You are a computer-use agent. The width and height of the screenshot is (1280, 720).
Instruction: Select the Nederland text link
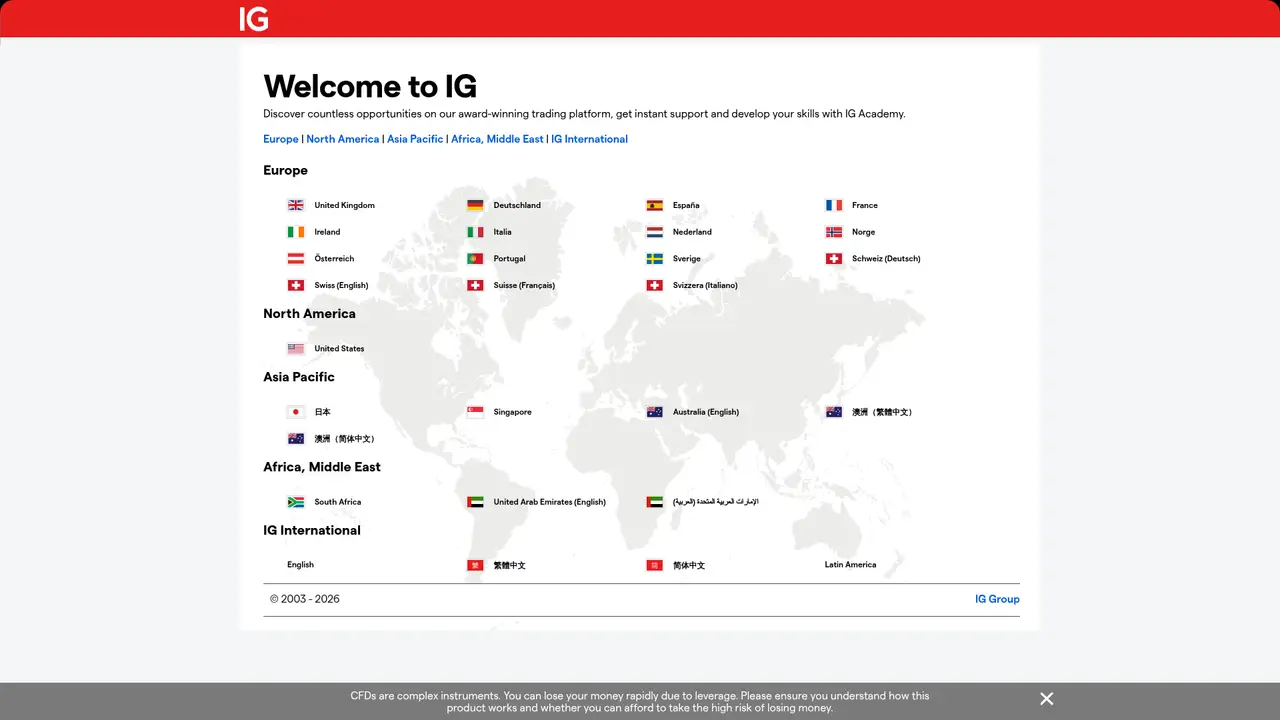tap(692, 232)
